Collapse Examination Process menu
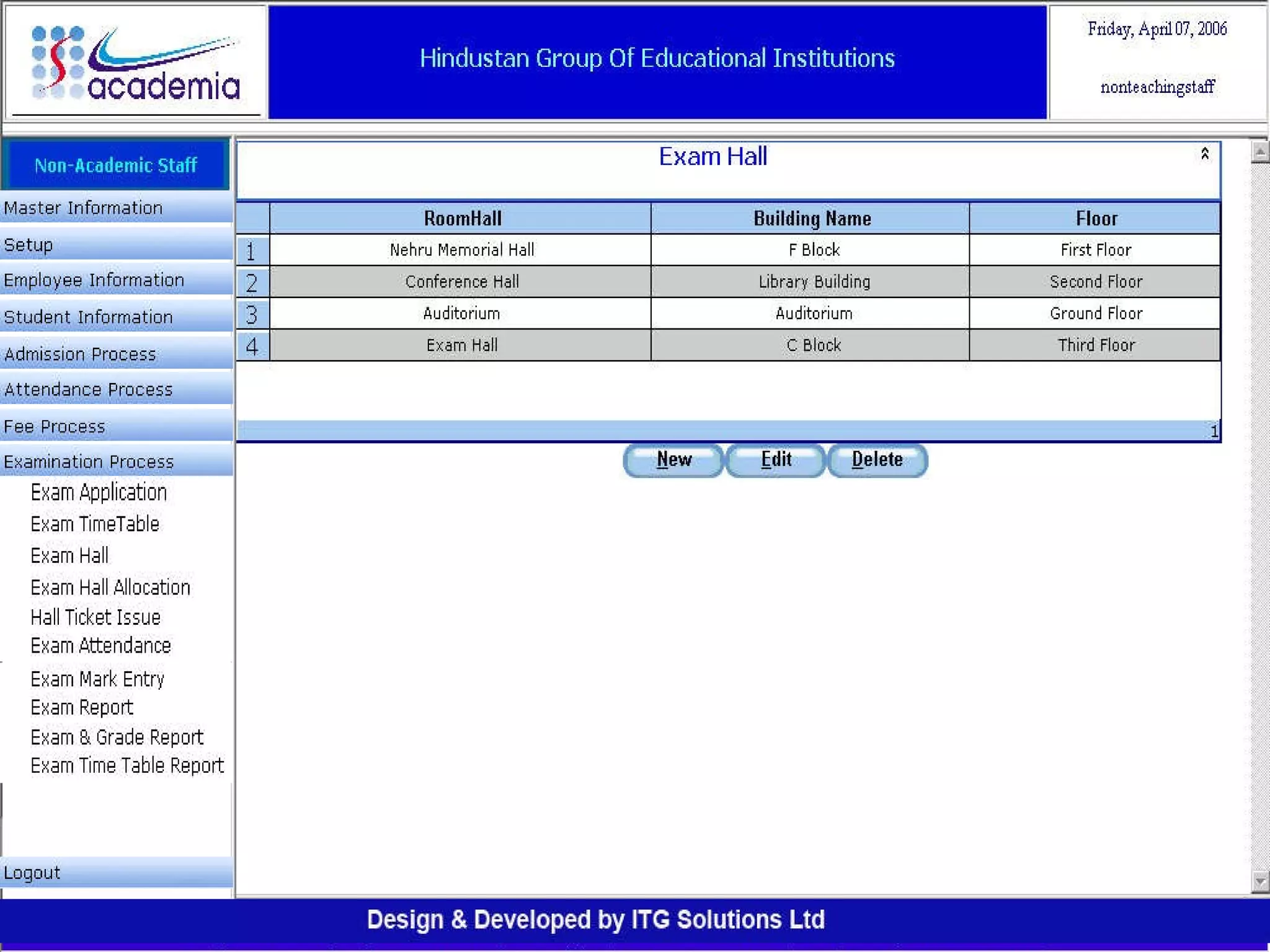The height and width of the screenshot is (952, 1270). tap(89, 462)
